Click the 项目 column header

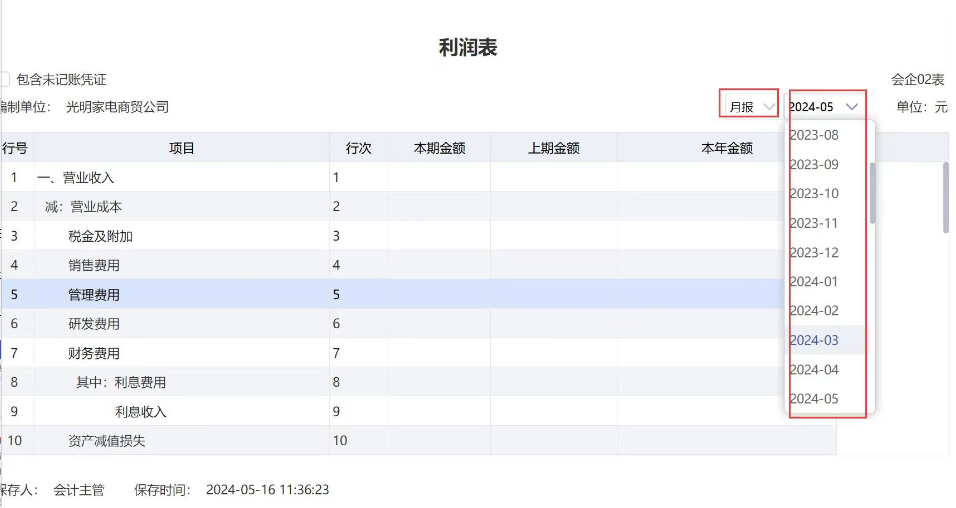click(x=181, y=148)
